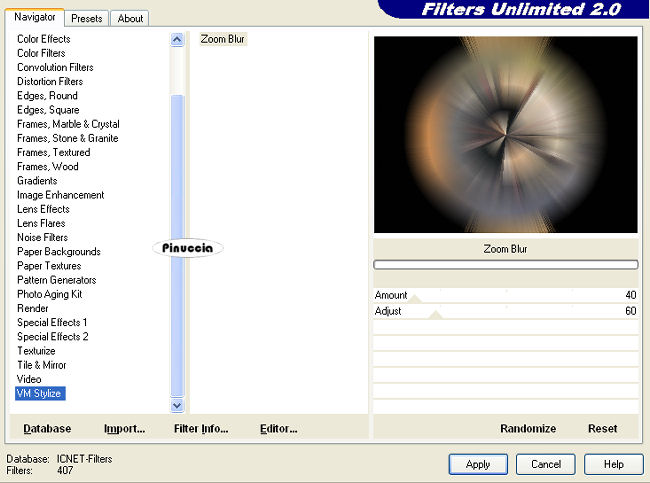
Task: Randomize the filter settings
Action: pyautogui.click(x=528, y=428)
